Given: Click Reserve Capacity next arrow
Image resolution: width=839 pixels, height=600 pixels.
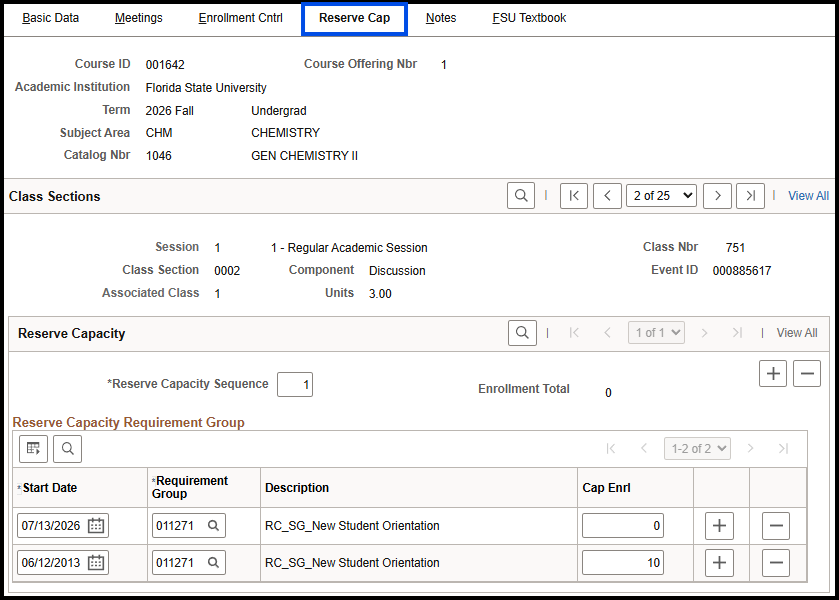Looking at the screenshot, I should point(704,333).
